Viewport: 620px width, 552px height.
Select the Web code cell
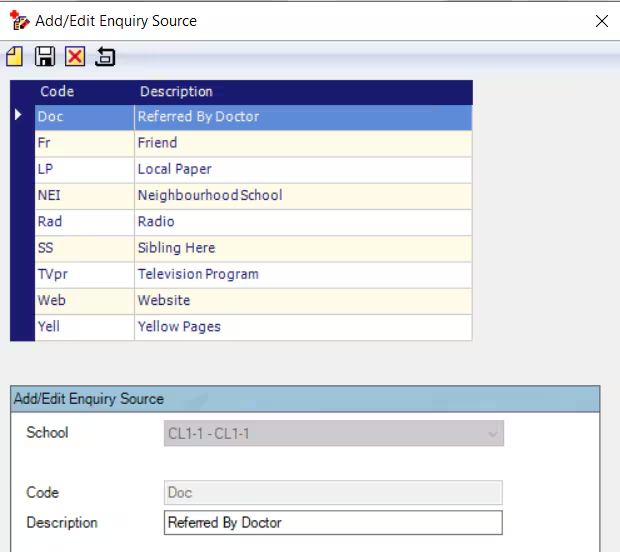coord(85,301)
